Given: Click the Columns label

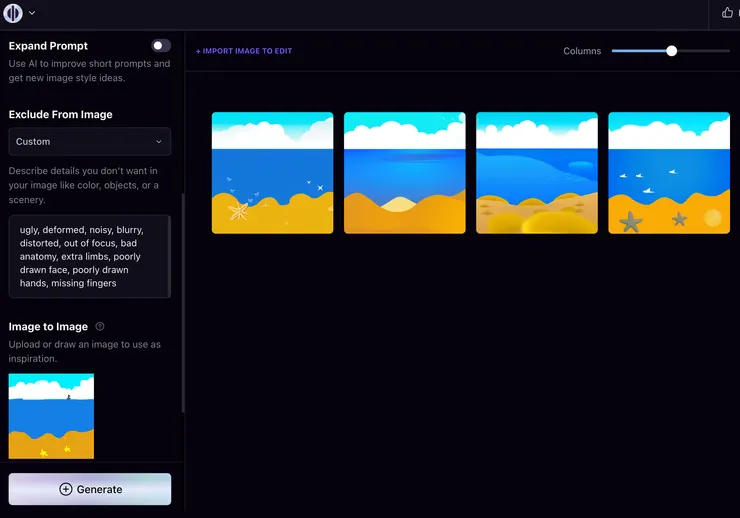Looking at the screenshot, I should pyautogui.click(x=582, y=51).
